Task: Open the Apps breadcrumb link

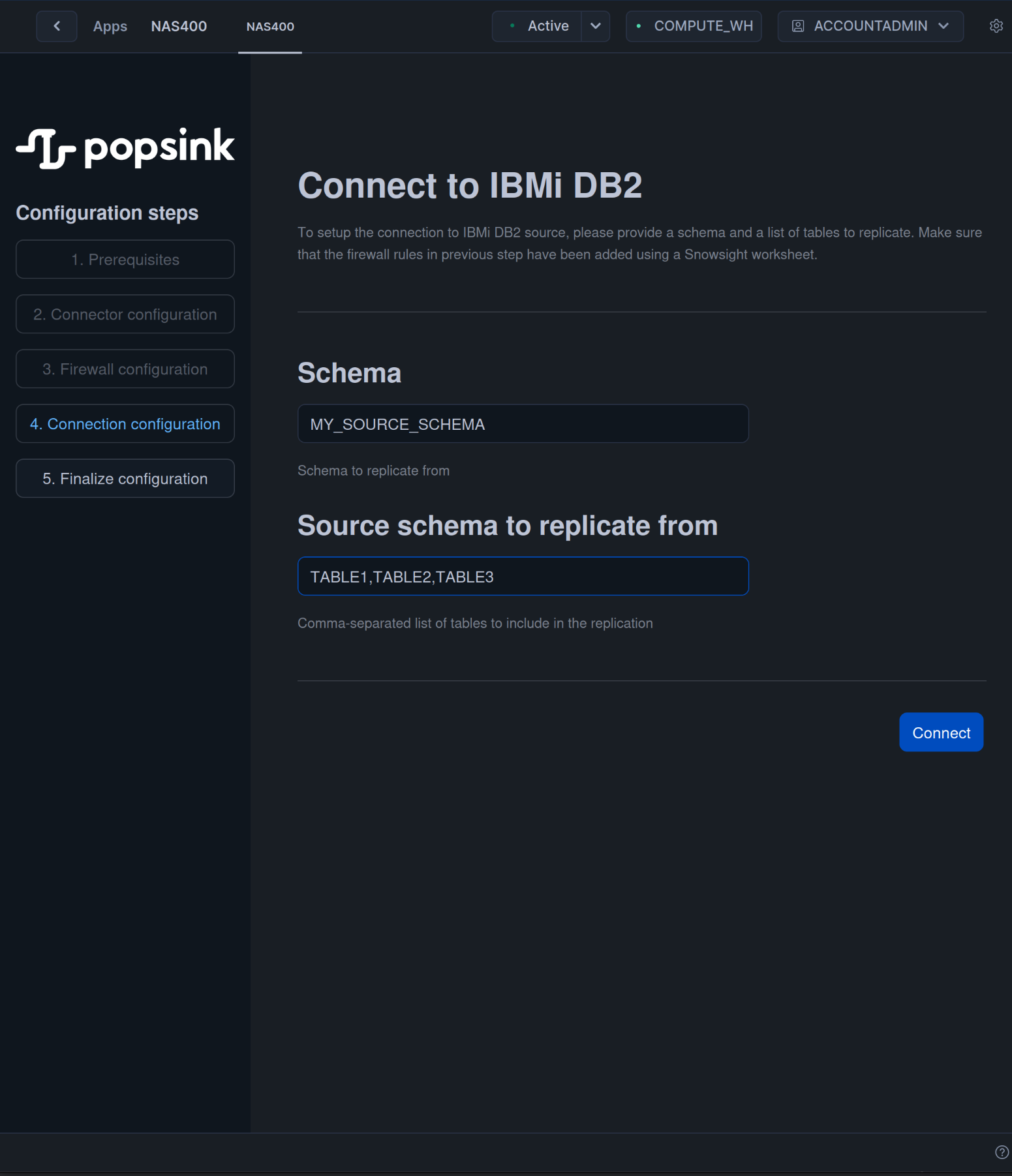Action: click(x=110, y=27)
